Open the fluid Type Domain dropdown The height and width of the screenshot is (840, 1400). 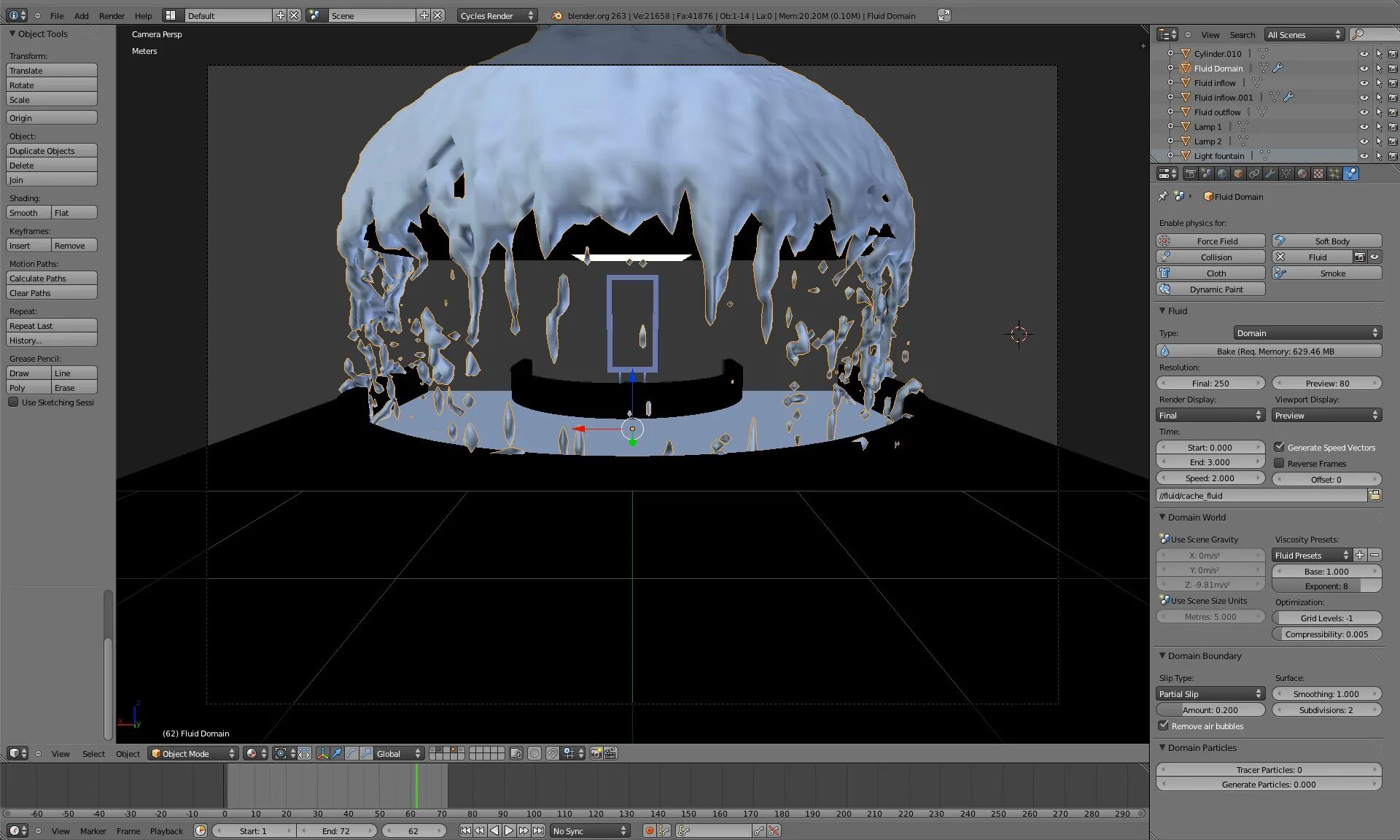[1307, 333]
